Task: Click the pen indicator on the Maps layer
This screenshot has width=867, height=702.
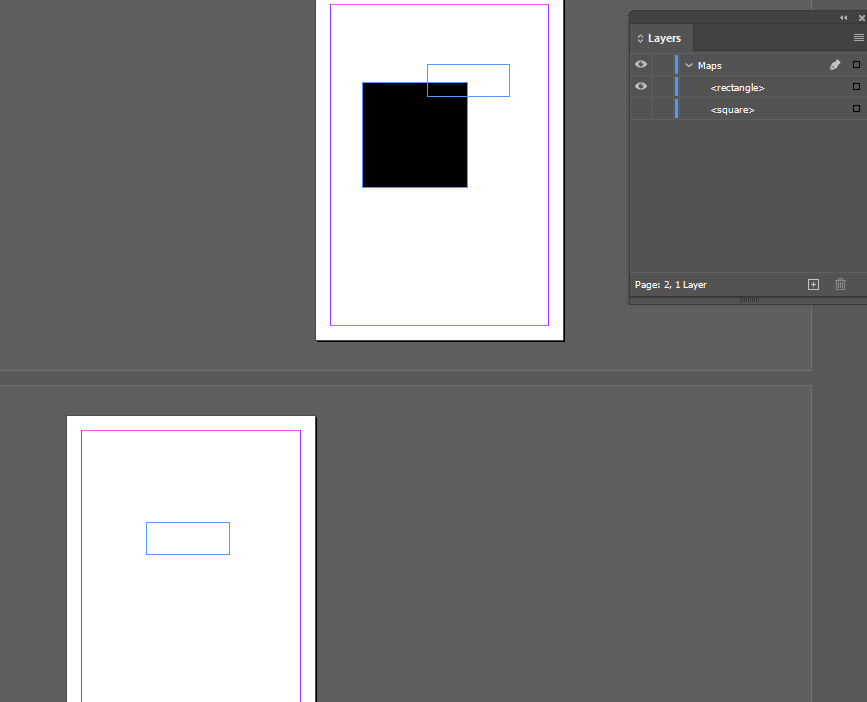Action: [834, 64]
